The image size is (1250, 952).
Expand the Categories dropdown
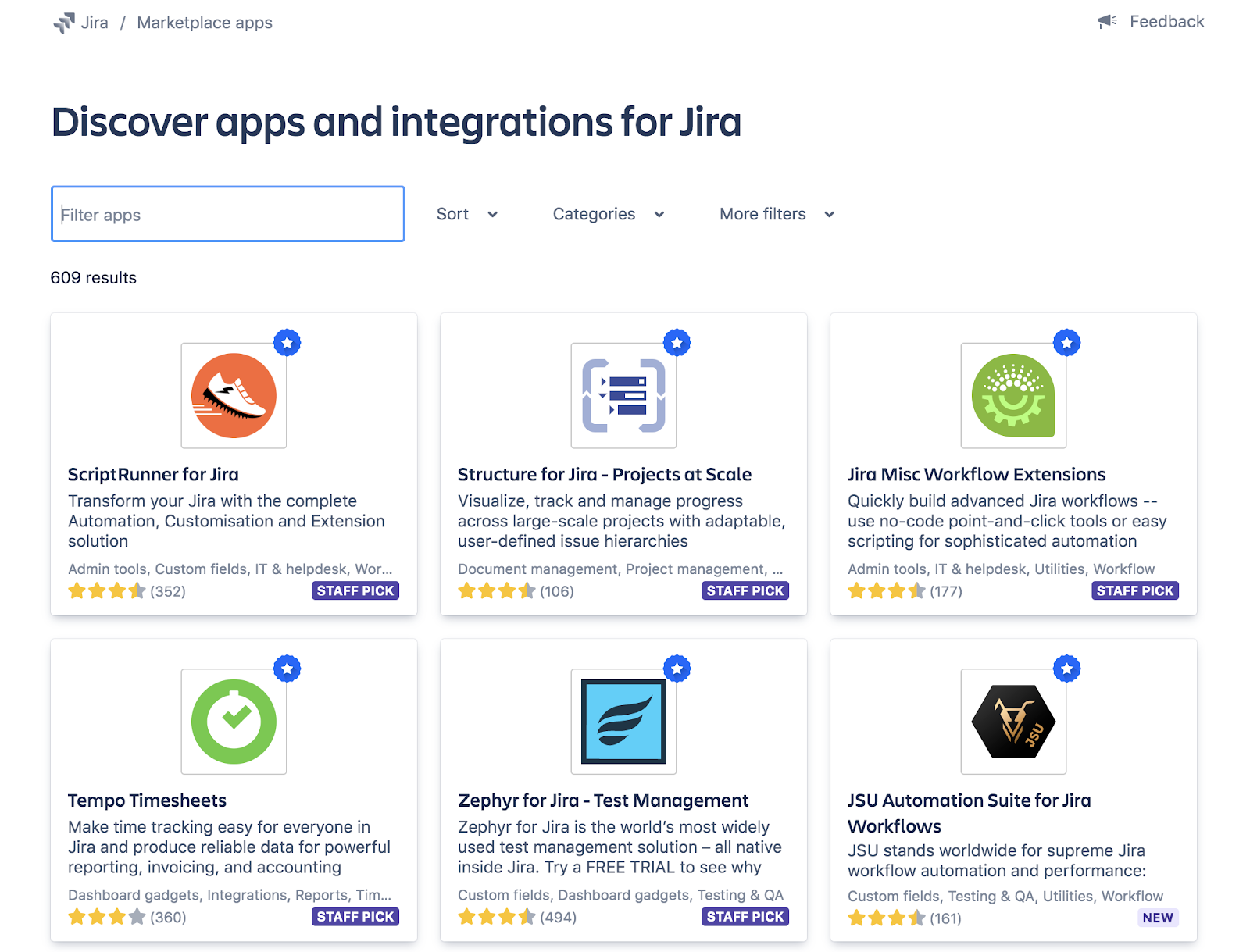609,214
